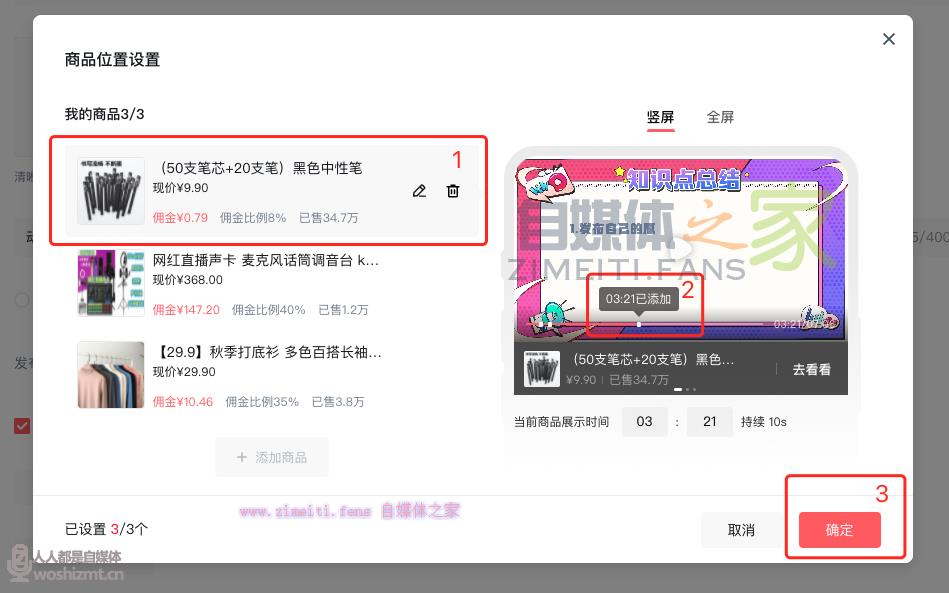
Task: Click the pencil edit icon for 黑色中性笔
Action: 419,191
